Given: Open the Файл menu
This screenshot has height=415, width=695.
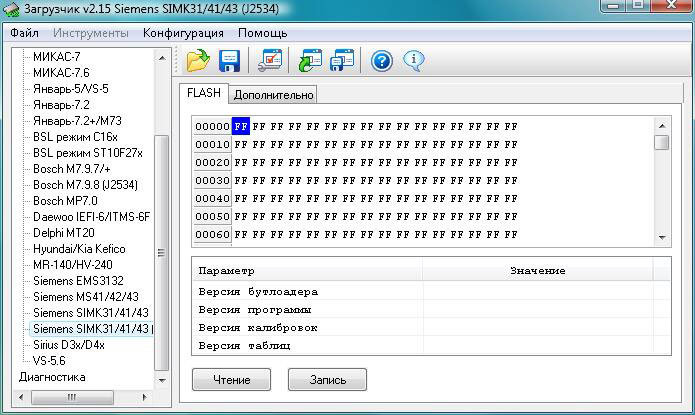Looking at the screenshot, I should [24, 33].
